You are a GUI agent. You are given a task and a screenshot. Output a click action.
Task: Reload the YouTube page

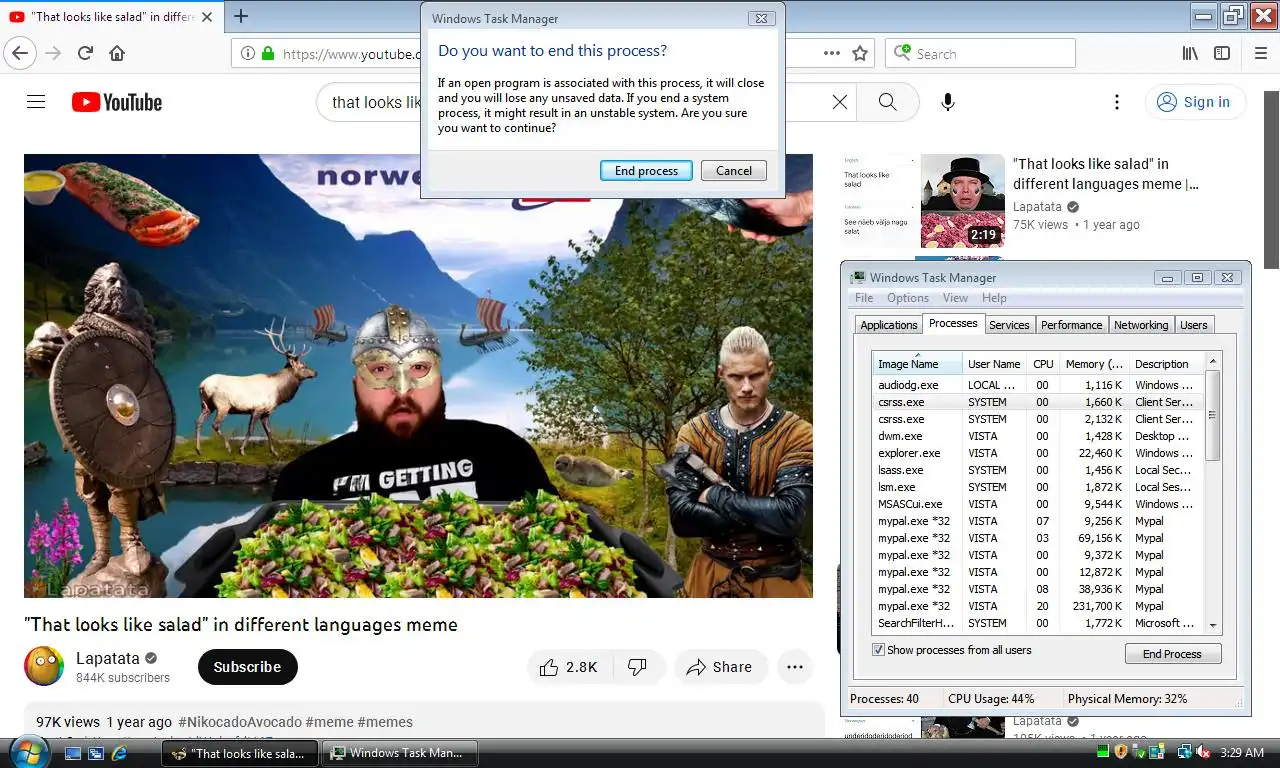click(85, 54)
